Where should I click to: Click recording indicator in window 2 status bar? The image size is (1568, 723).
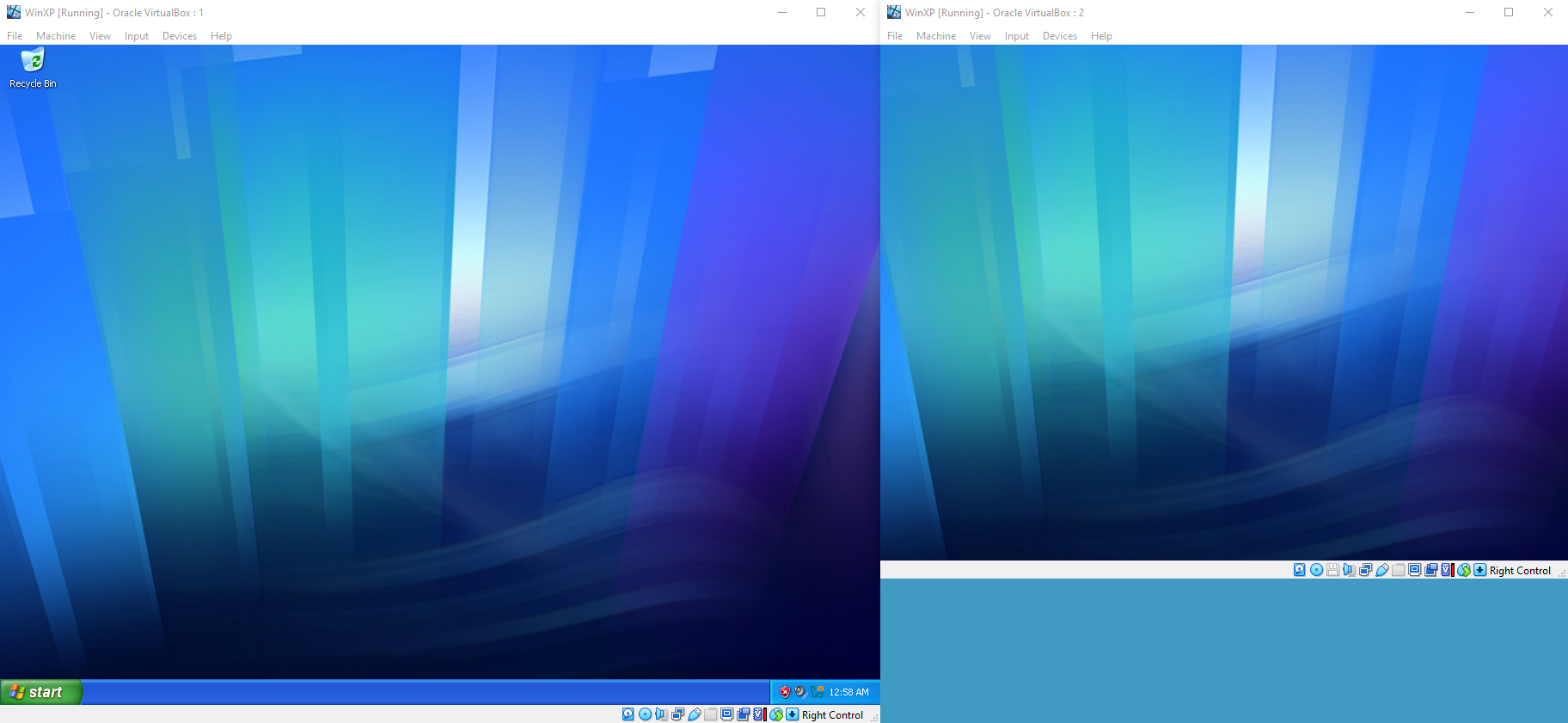pyautogui.click(x=1431, y=570)
